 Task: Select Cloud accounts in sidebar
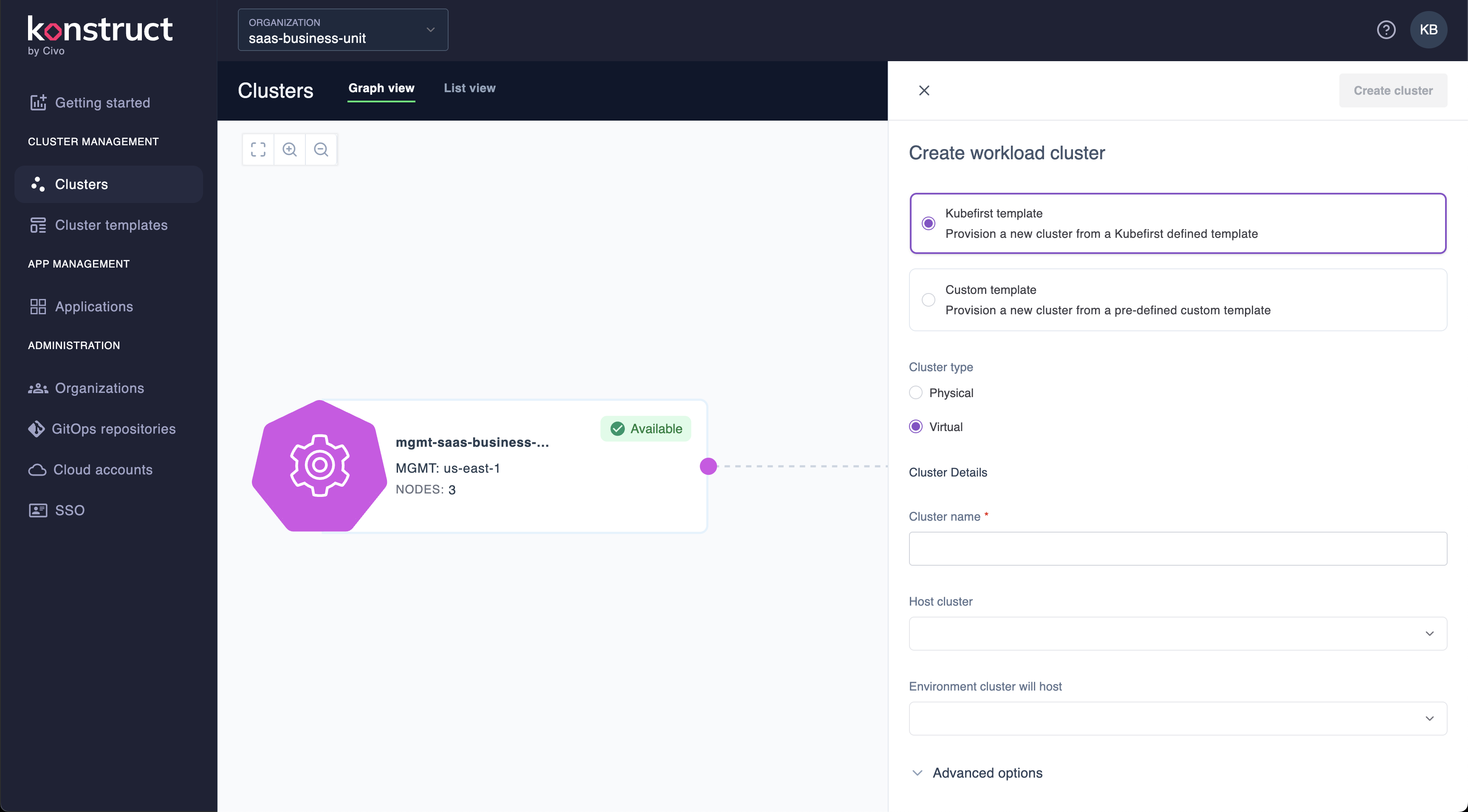click(x=103, y=470)
